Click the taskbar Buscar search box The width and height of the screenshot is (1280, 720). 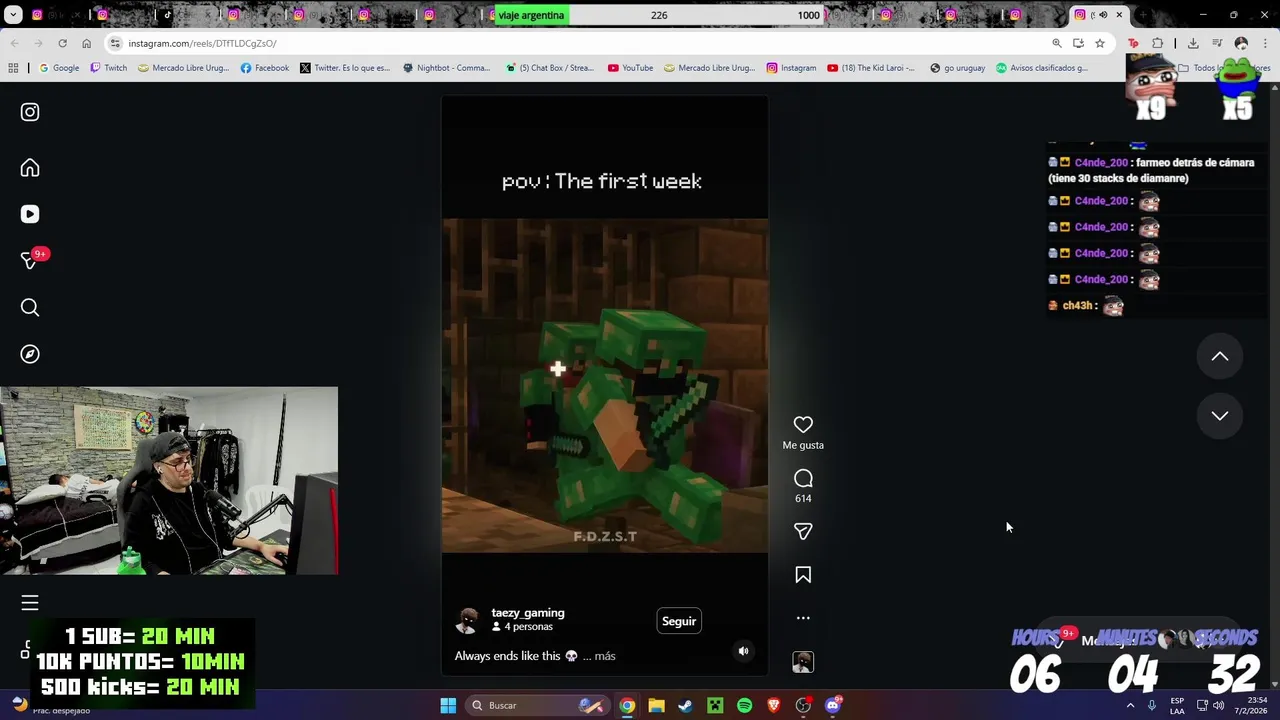click(538, 706)
